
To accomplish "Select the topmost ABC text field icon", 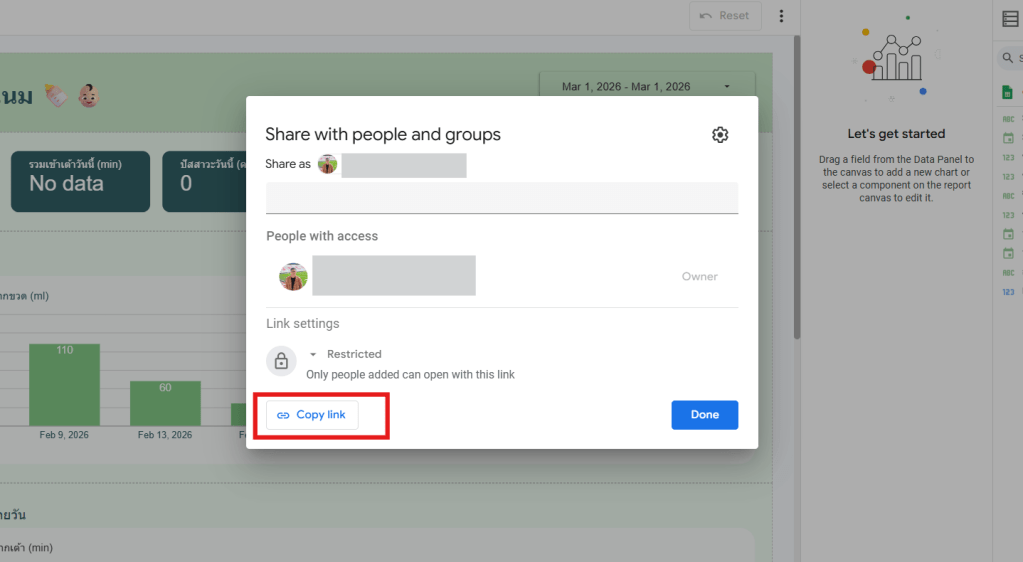I will pos(1008,118).
